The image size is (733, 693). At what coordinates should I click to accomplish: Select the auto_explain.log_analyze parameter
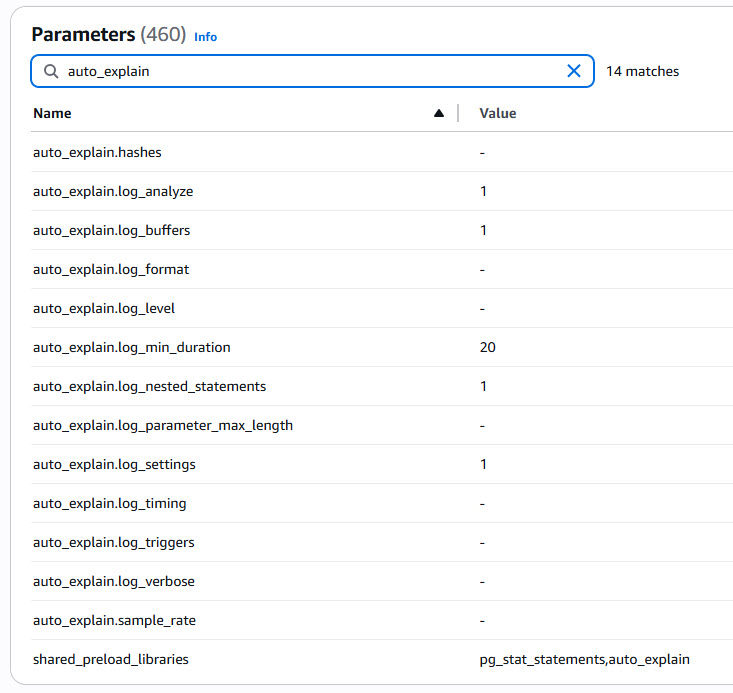point(113,191)
